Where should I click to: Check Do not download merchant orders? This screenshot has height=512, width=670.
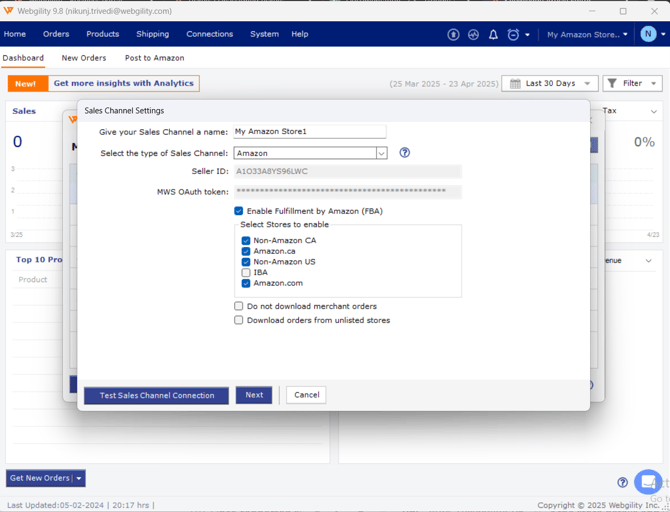[x=239, y=306]
